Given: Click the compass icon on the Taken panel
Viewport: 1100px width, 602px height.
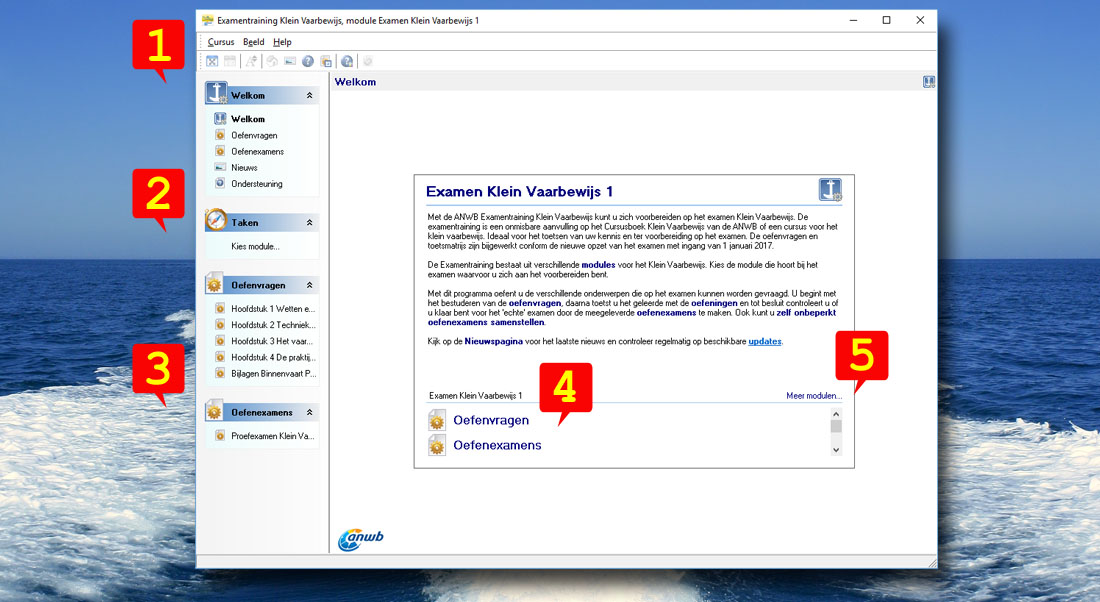Looking at the screenshot, I should point(216,222).
